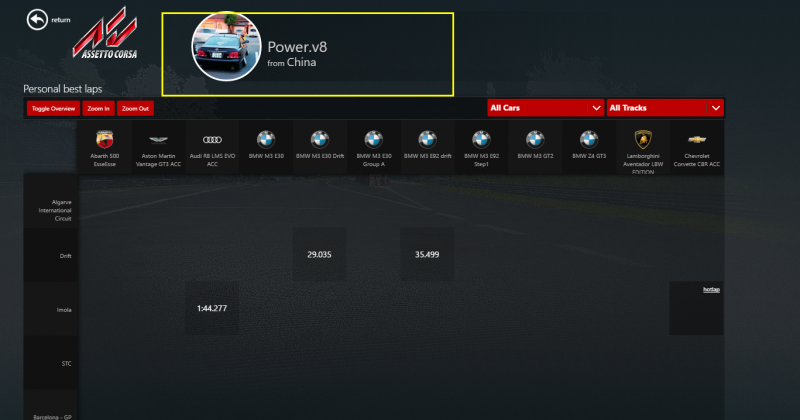This screenshot has height=420, width=800.
Task: Select the BMW M3 GT2 car icon
Action: 535,139
